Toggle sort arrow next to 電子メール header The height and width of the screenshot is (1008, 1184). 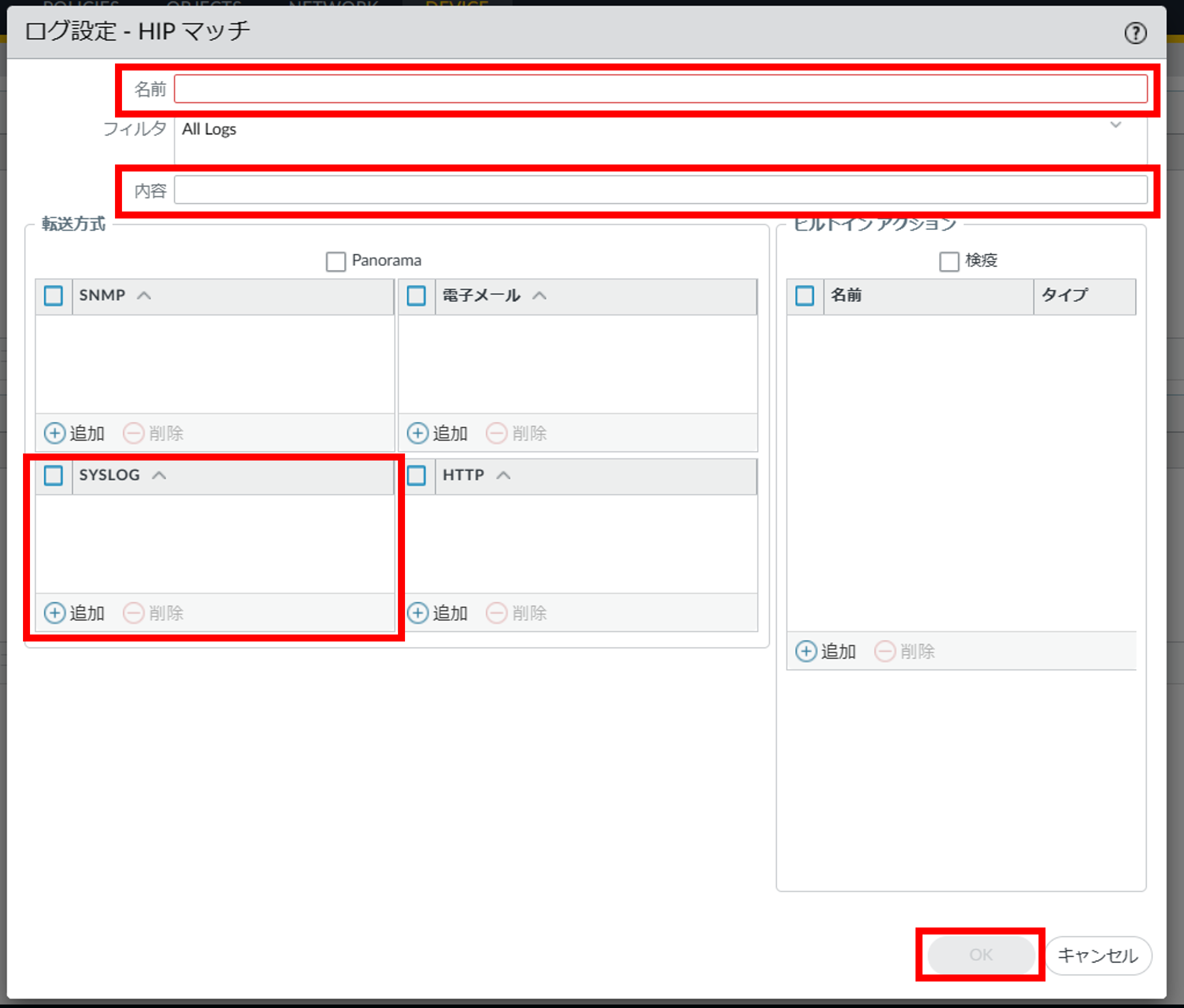click(x=539, y=295)
